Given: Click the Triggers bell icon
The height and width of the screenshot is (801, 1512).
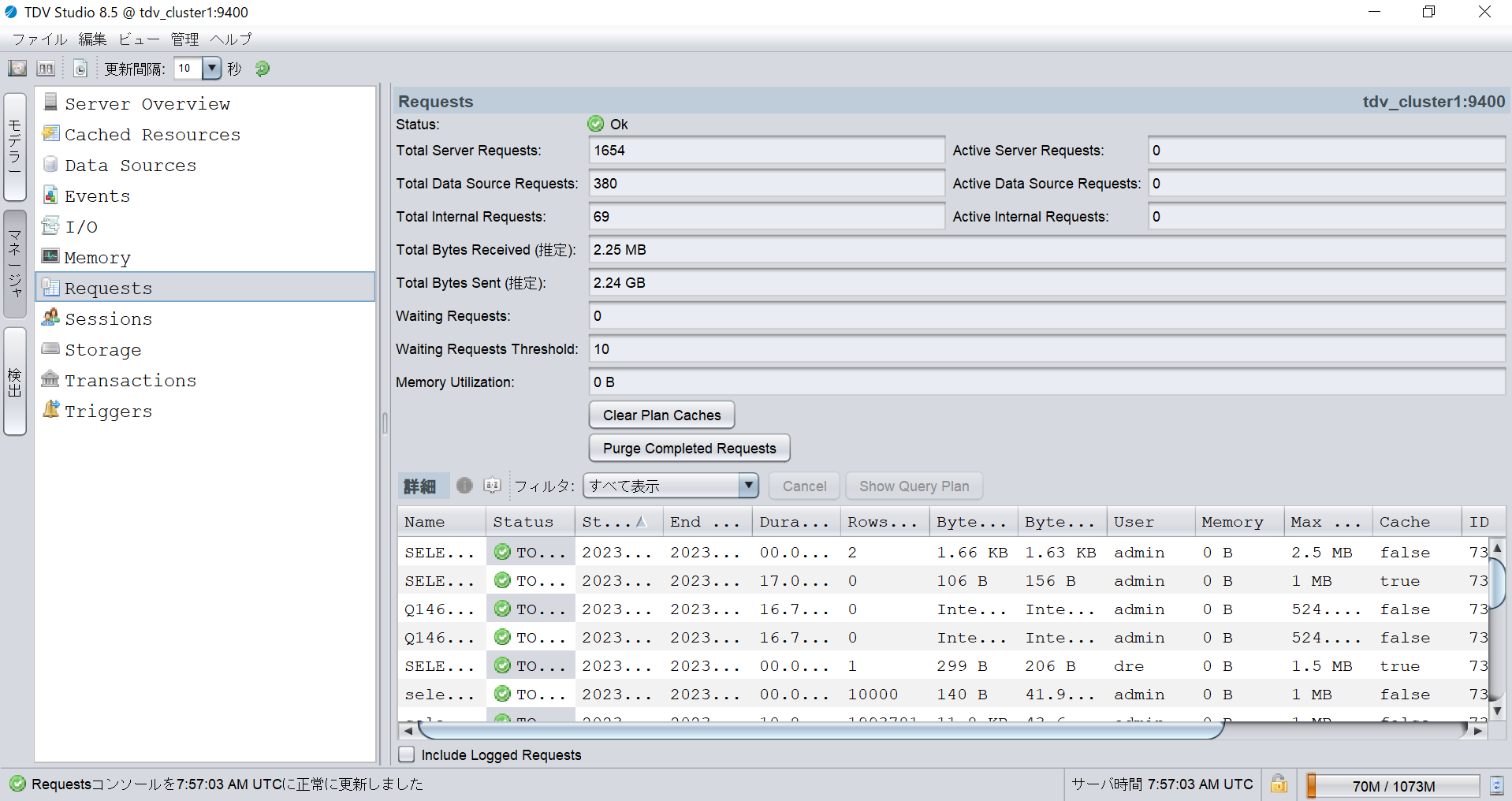Looking at the screenshot, I should tap(50, 410).
